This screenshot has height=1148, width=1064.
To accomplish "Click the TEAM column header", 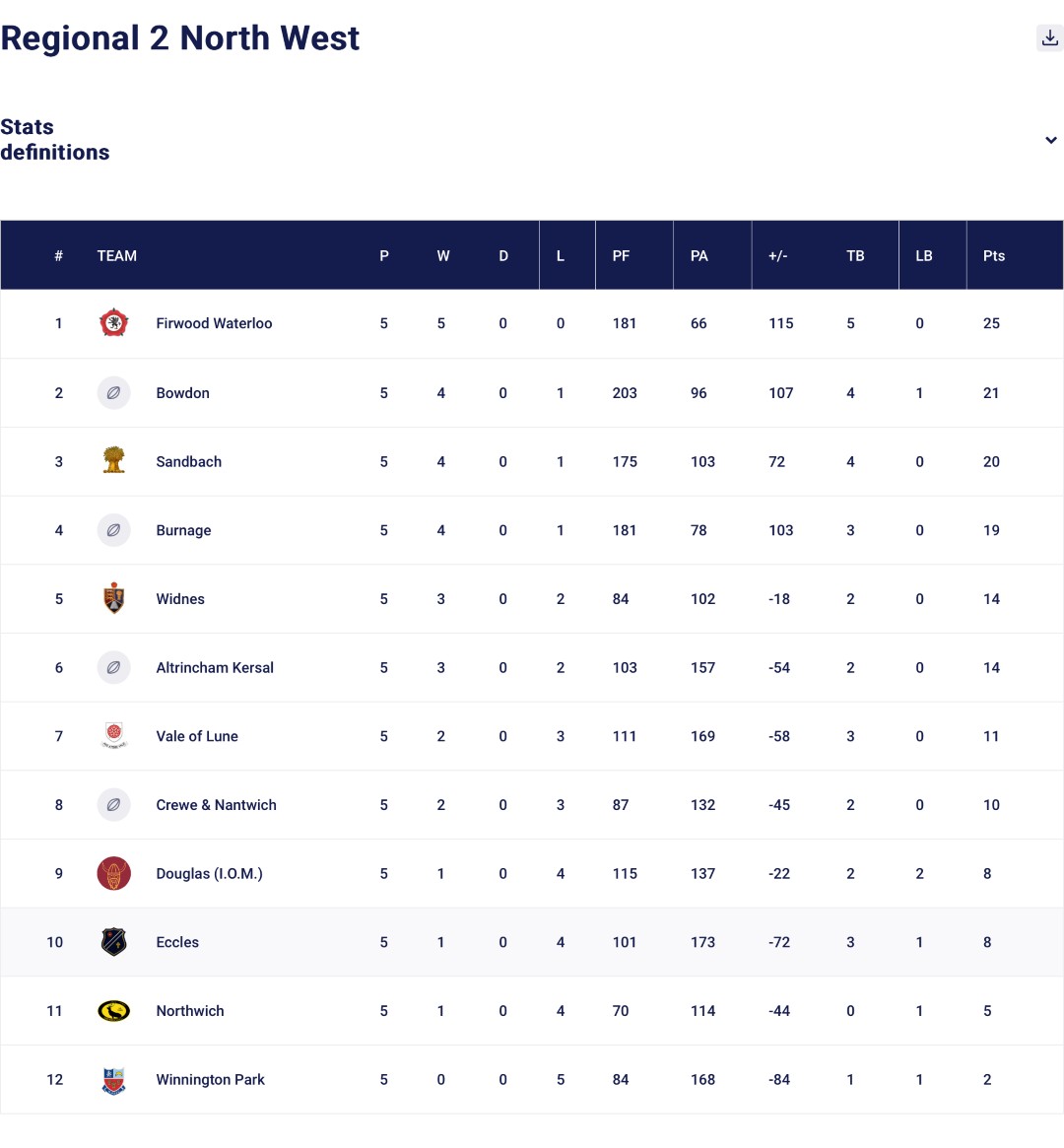I will [x=116, y=256].
